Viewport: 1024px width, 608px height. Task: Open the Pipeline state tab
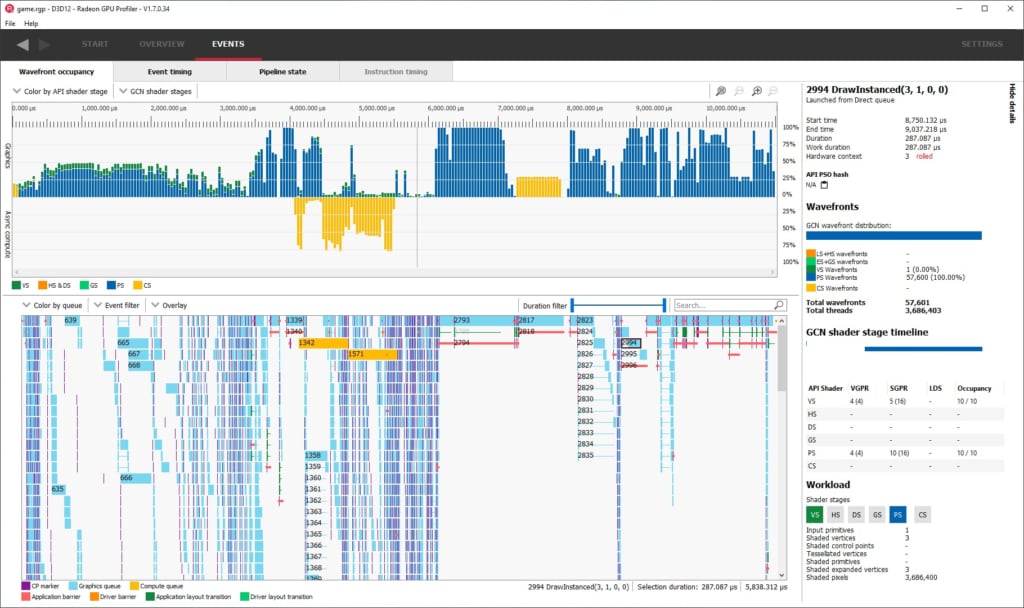283,72
